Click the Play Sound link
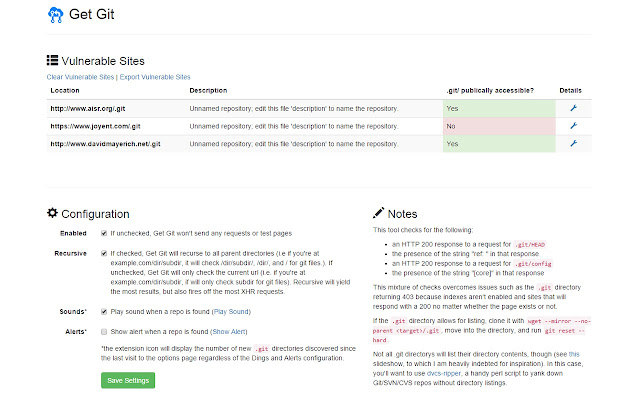640x400 pixels. click(231, 312)
